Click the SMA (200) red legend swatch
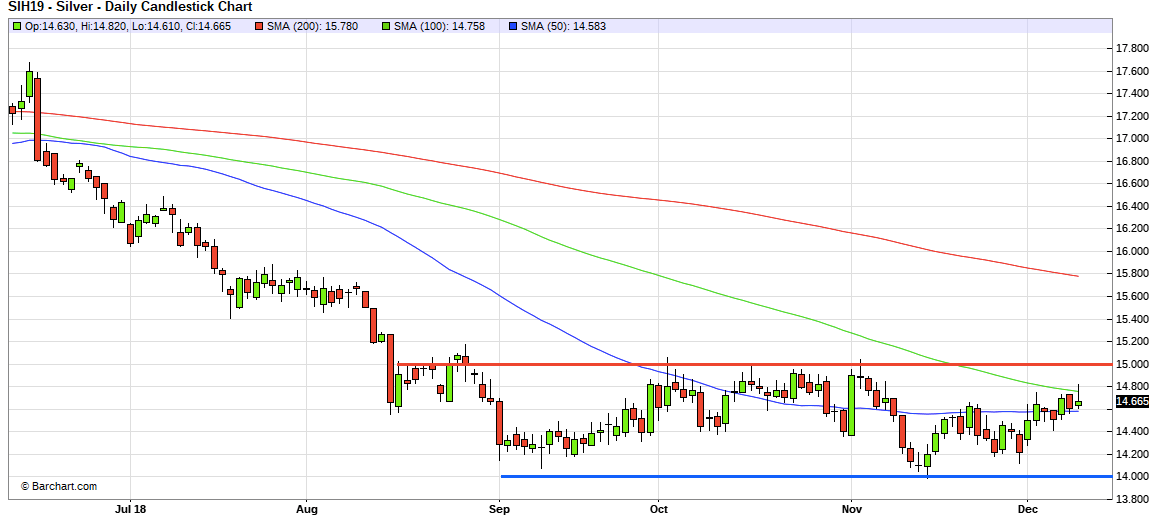 pyautogui.click(x=260, y=27)
